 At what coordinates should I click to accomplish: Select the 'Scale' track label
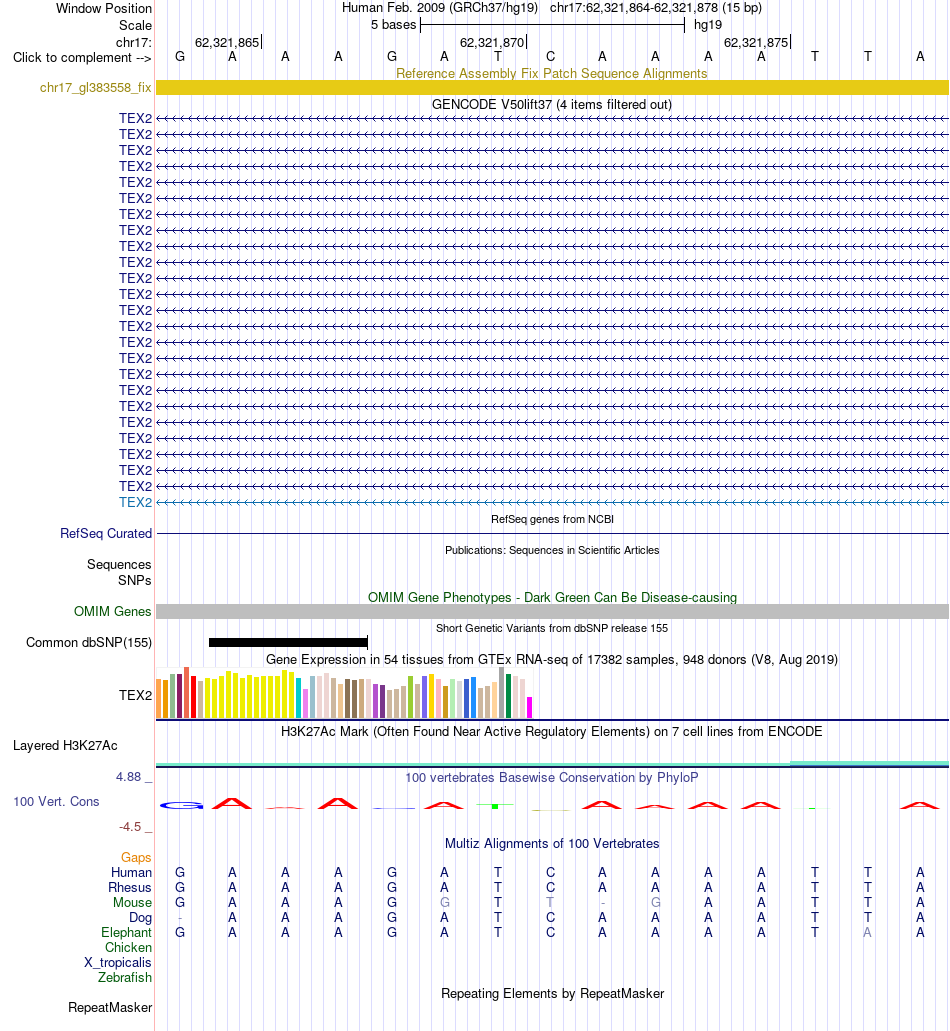[135, 26]
